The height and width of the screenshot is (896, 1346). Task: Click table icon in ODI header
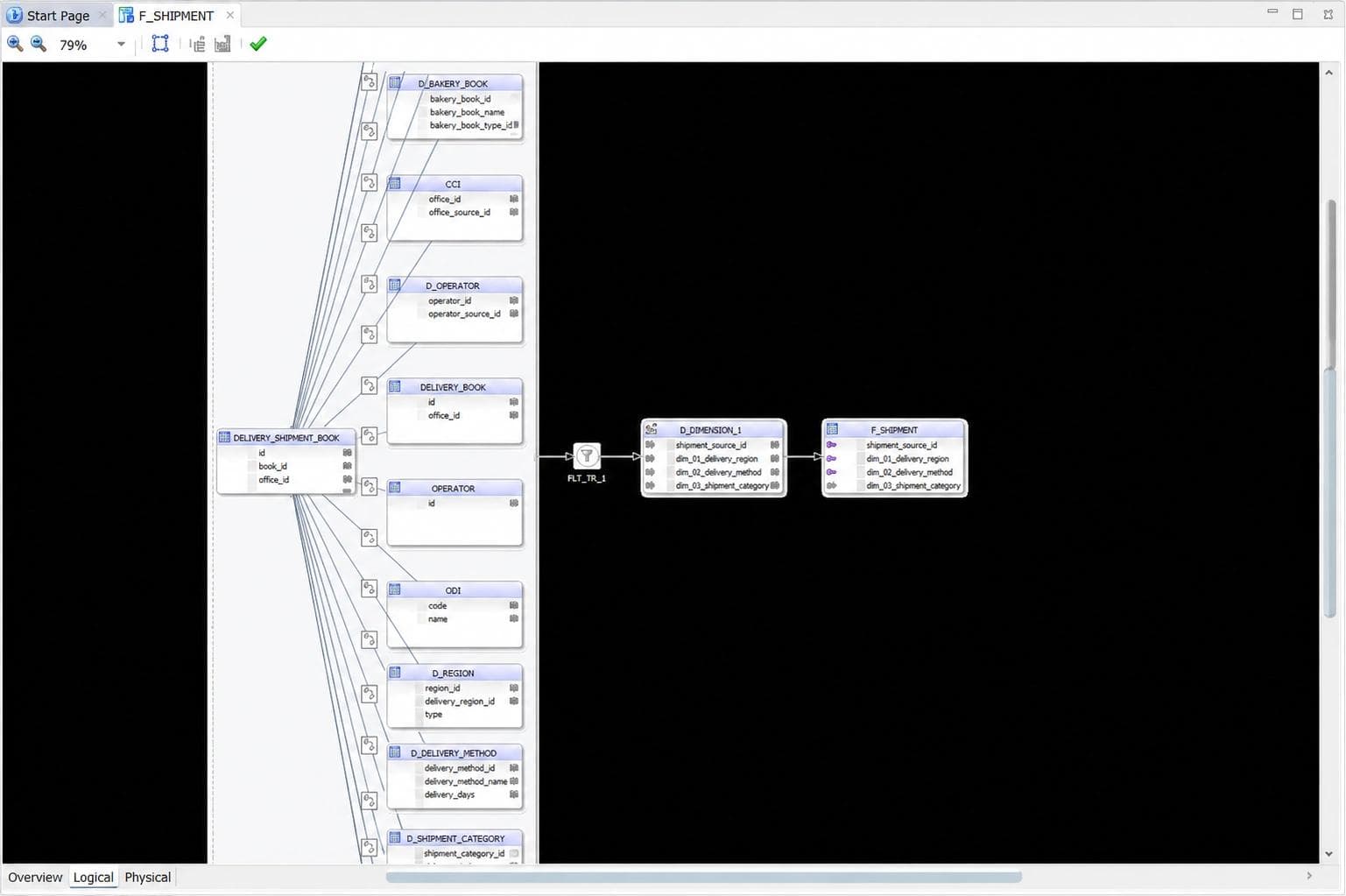tap(395, 589)
